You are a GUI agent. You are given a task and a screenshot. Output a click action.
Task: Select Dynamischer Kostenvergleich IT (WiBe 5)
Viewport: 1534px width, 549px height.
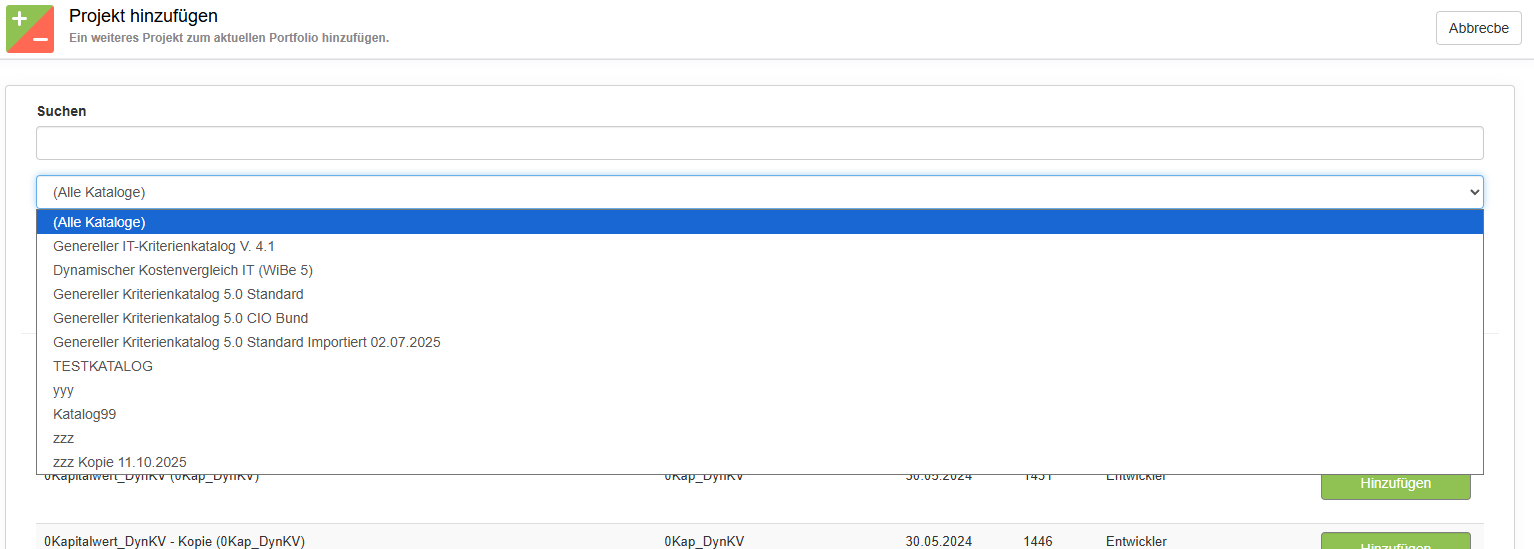pyautogui.click(x=183, y=270)
